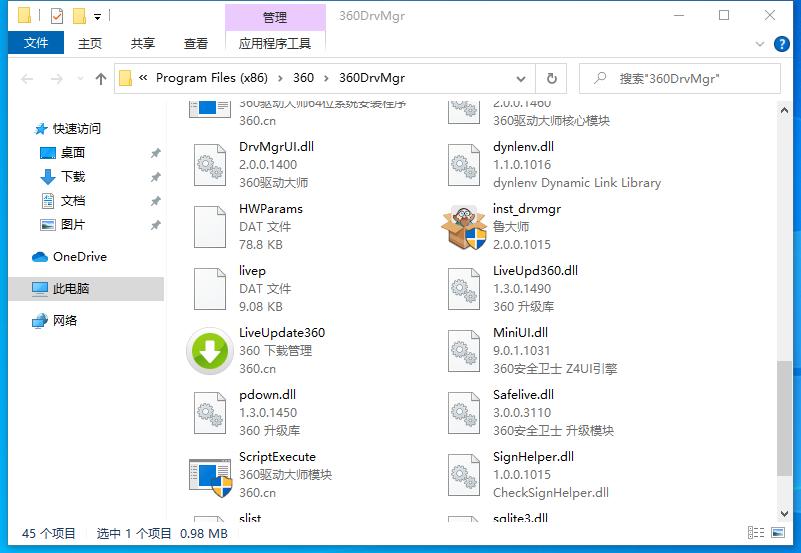Click the OneDrive cloud icon
Screen dimensions: 801x553
coord(40,257)
